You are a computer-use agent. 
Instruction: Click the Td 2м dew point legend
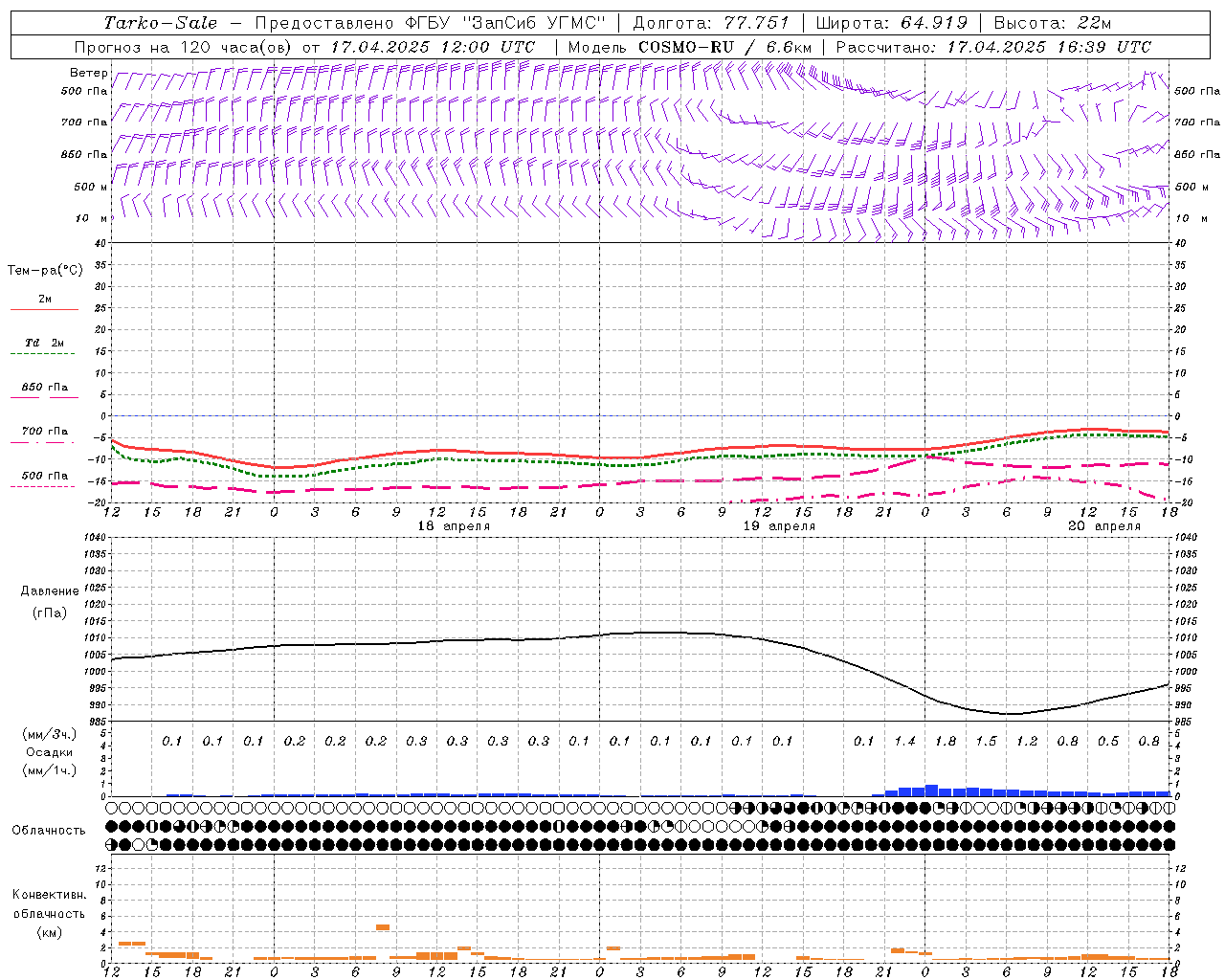coord(44,343)
